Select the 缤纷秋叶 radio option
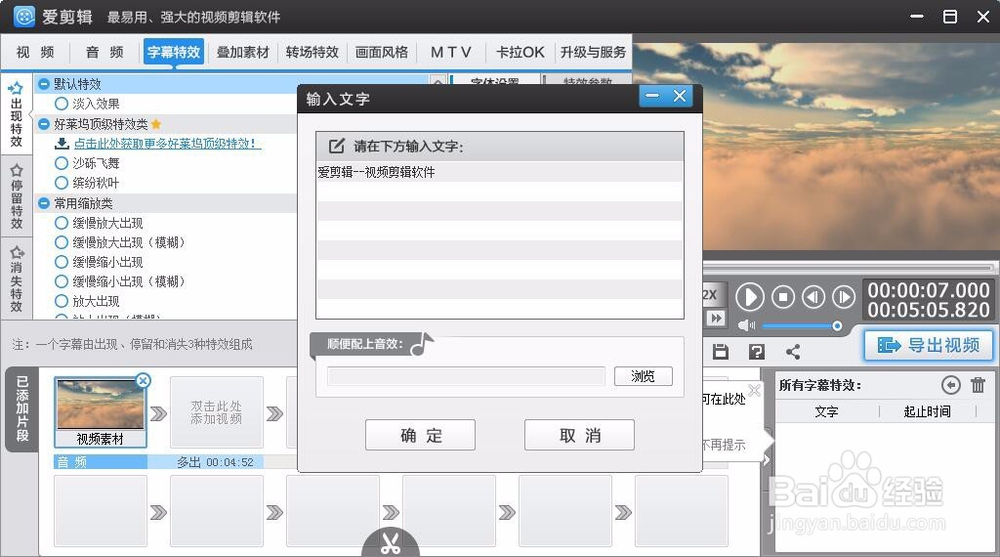Screen dimensions: 1000x557 click(61, 183)
